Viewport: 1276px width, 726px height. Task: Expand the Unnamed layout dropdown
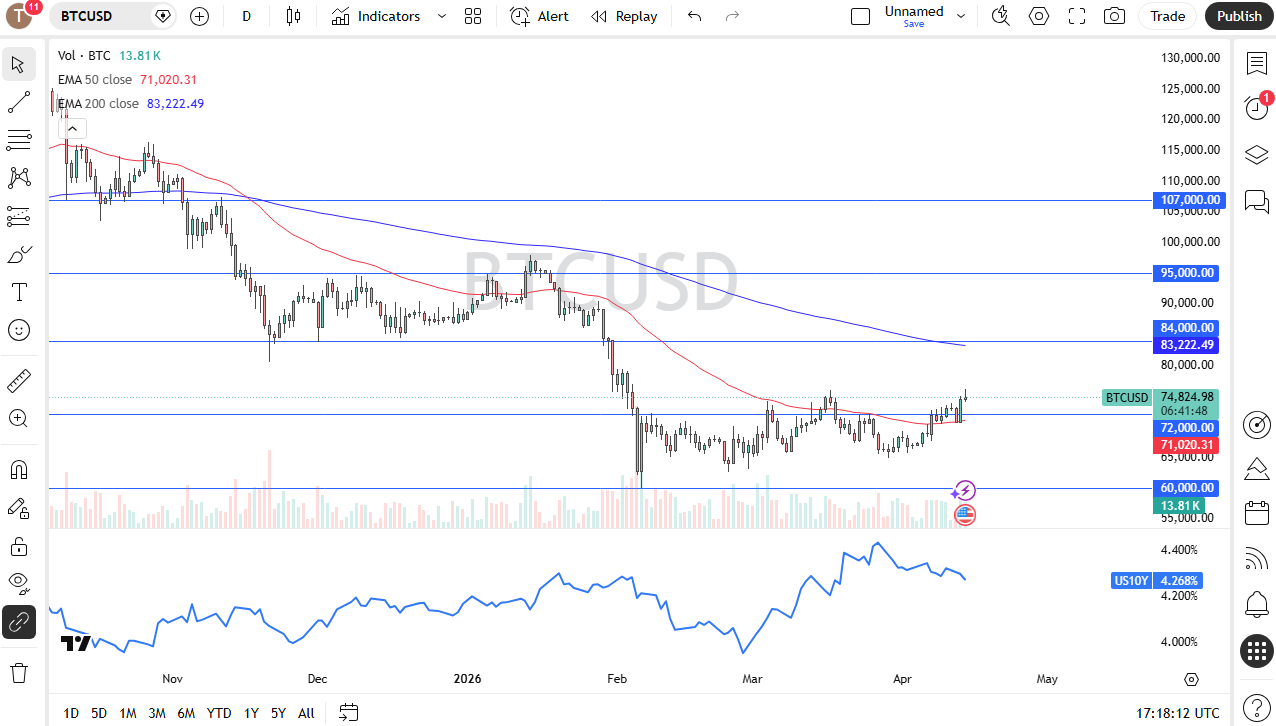(960, 16)
